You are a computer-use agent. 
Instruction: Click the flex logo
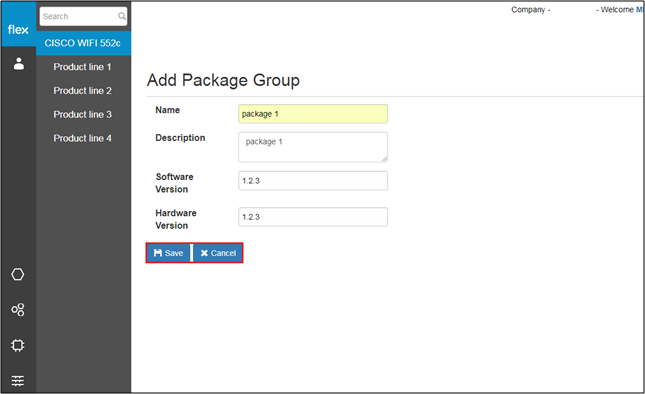[18, 29]
